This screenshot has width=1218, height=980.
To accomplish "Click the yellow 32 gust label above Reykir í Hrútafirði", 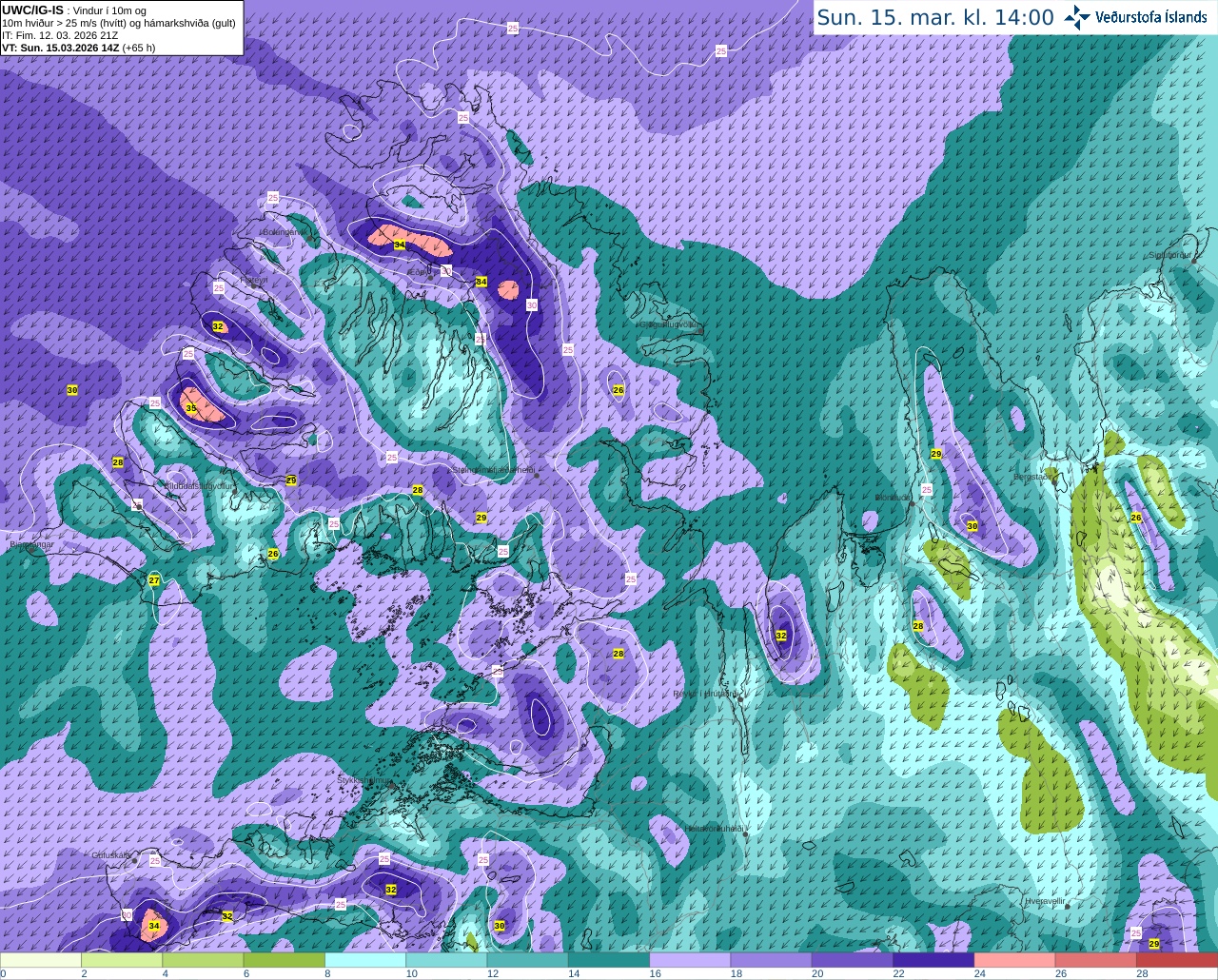I will pyautogui.click(x=781, y=636).
